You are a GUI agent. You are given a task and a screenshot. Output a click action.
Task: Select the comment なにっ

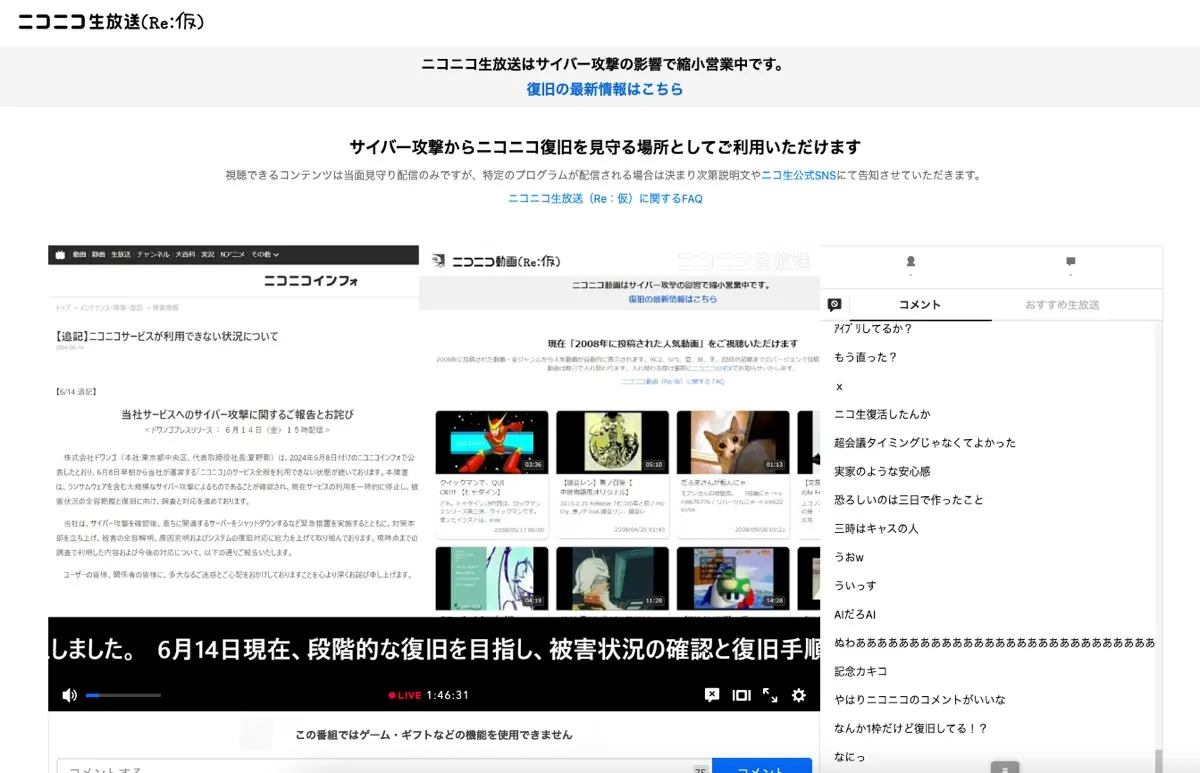(x=850, y=757)
